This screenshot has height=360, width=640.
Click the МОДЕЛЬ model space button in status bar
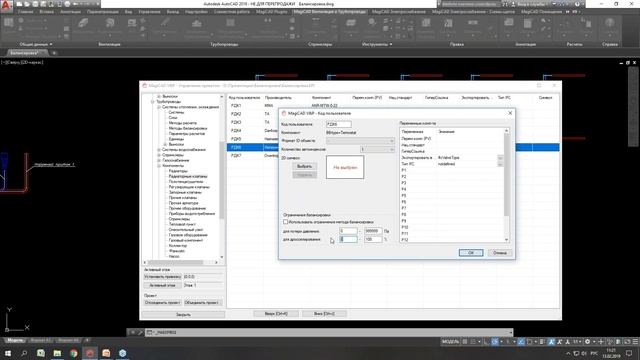(x=450, y=342)
